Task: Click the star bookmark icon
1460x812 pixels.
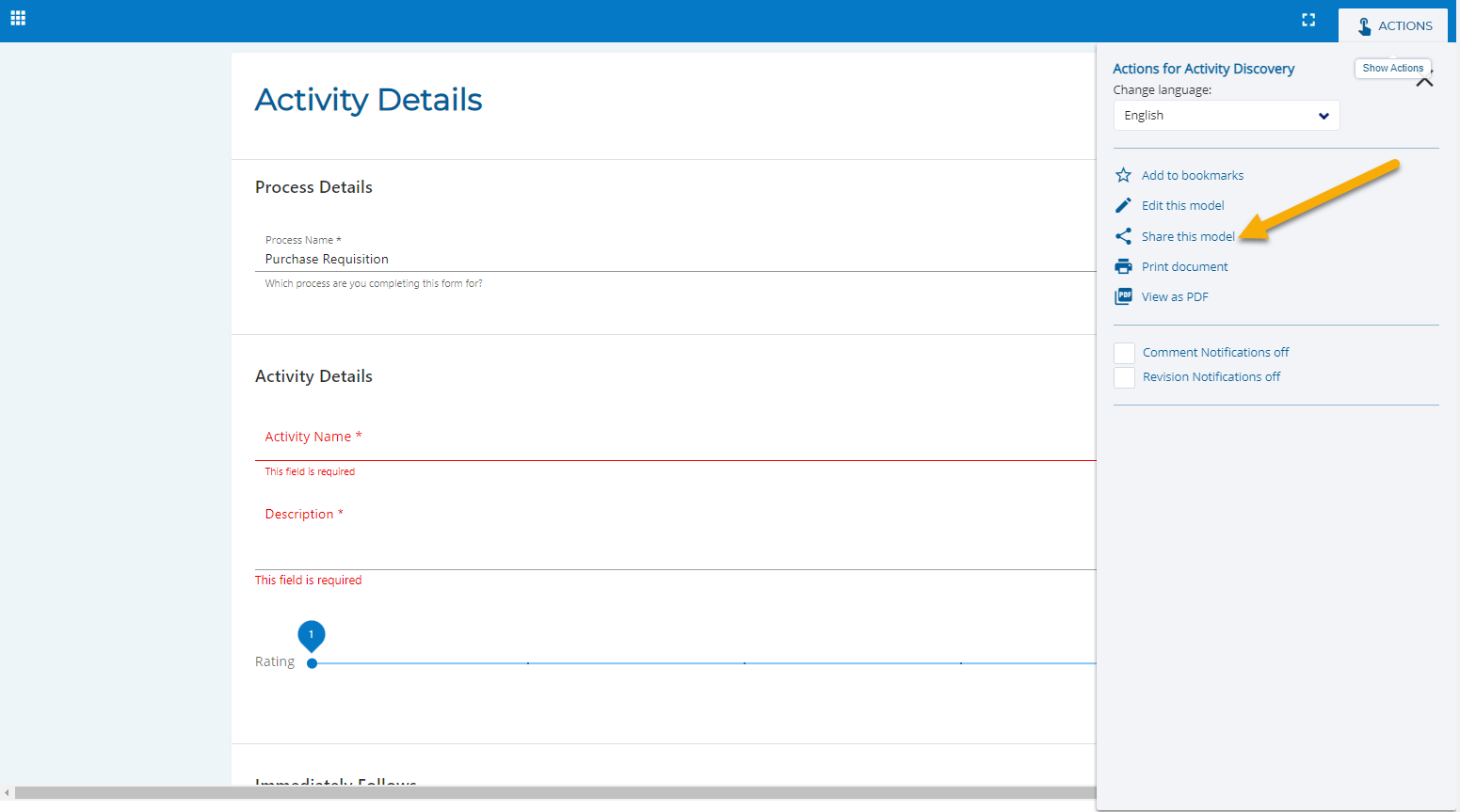Action: tap(1123, 175)
